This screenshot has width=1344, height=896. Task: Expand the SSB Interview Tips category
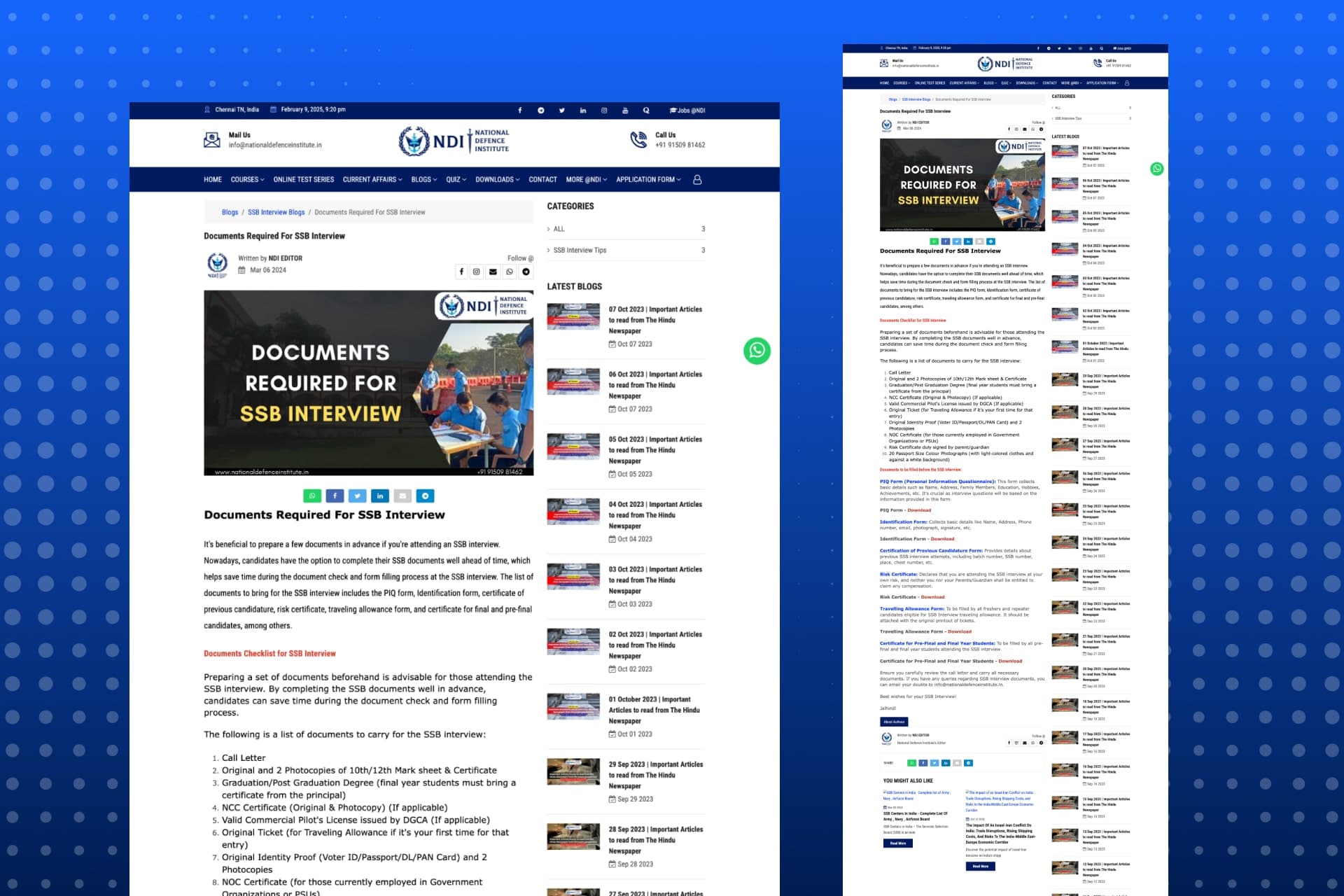[x=579, y=250]
